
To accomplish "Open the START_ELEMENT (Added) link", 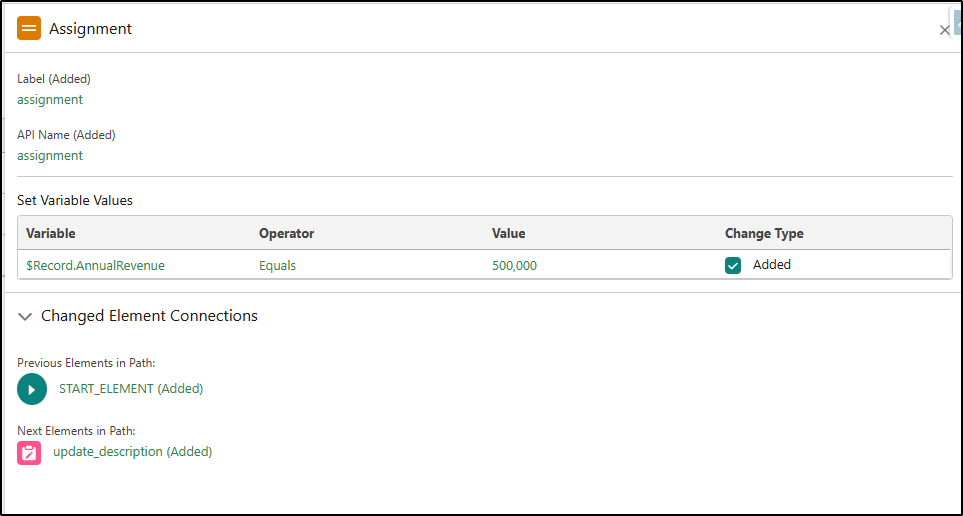I will coord(130,389).
